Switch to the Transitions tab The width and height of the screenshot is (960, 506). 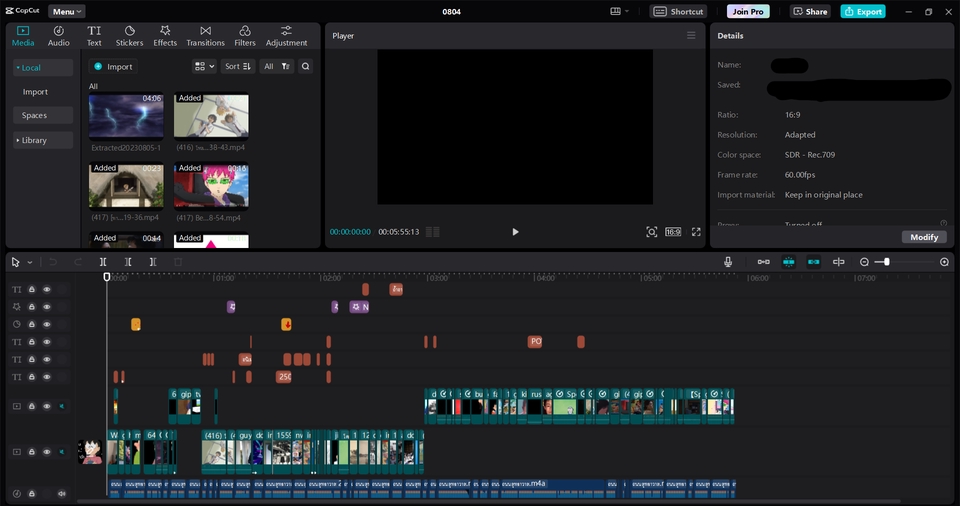pyautogui.click(x=205, y=36)
